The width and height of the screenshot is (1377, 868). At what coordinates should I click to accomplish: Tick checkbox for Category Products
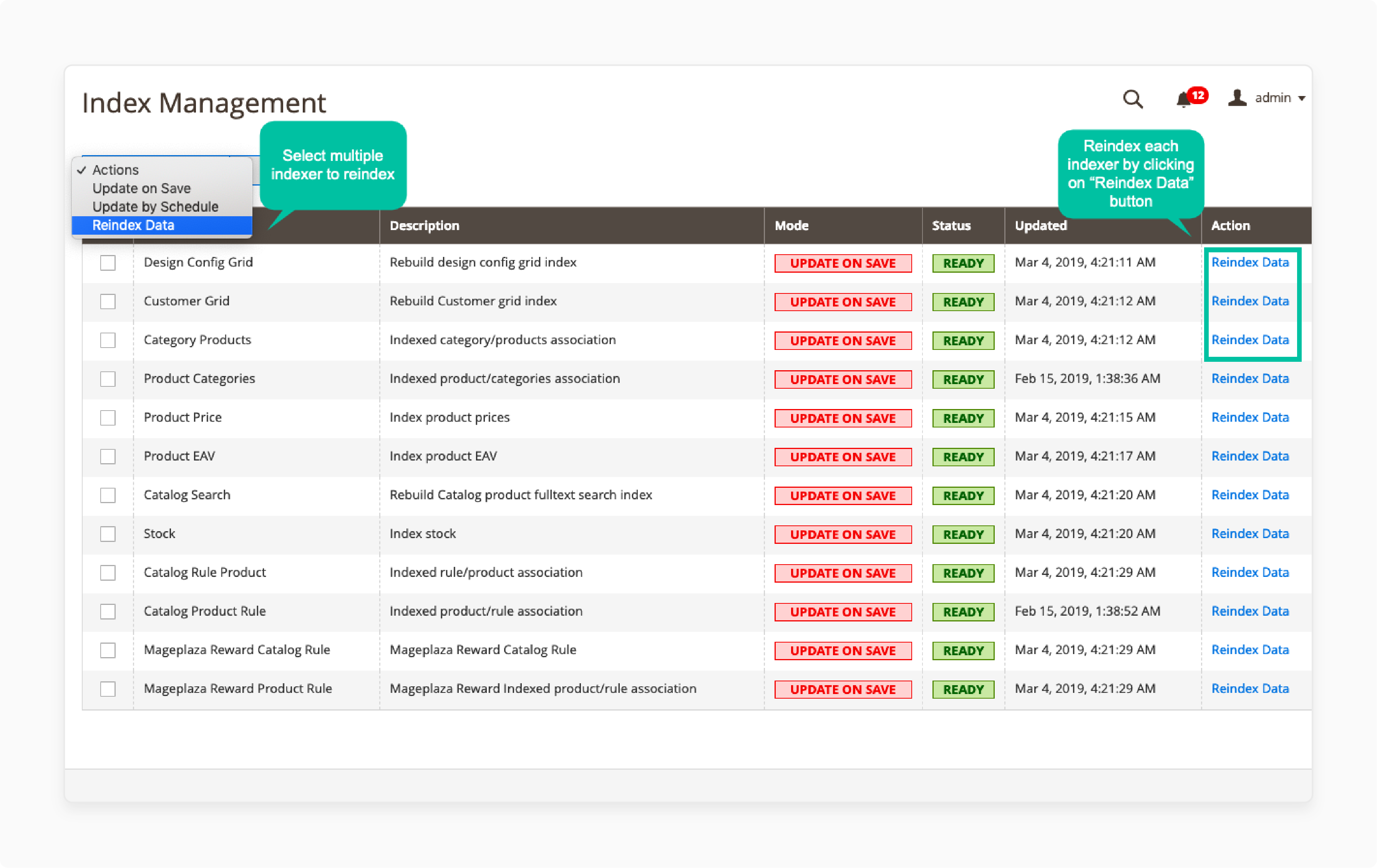108,340
